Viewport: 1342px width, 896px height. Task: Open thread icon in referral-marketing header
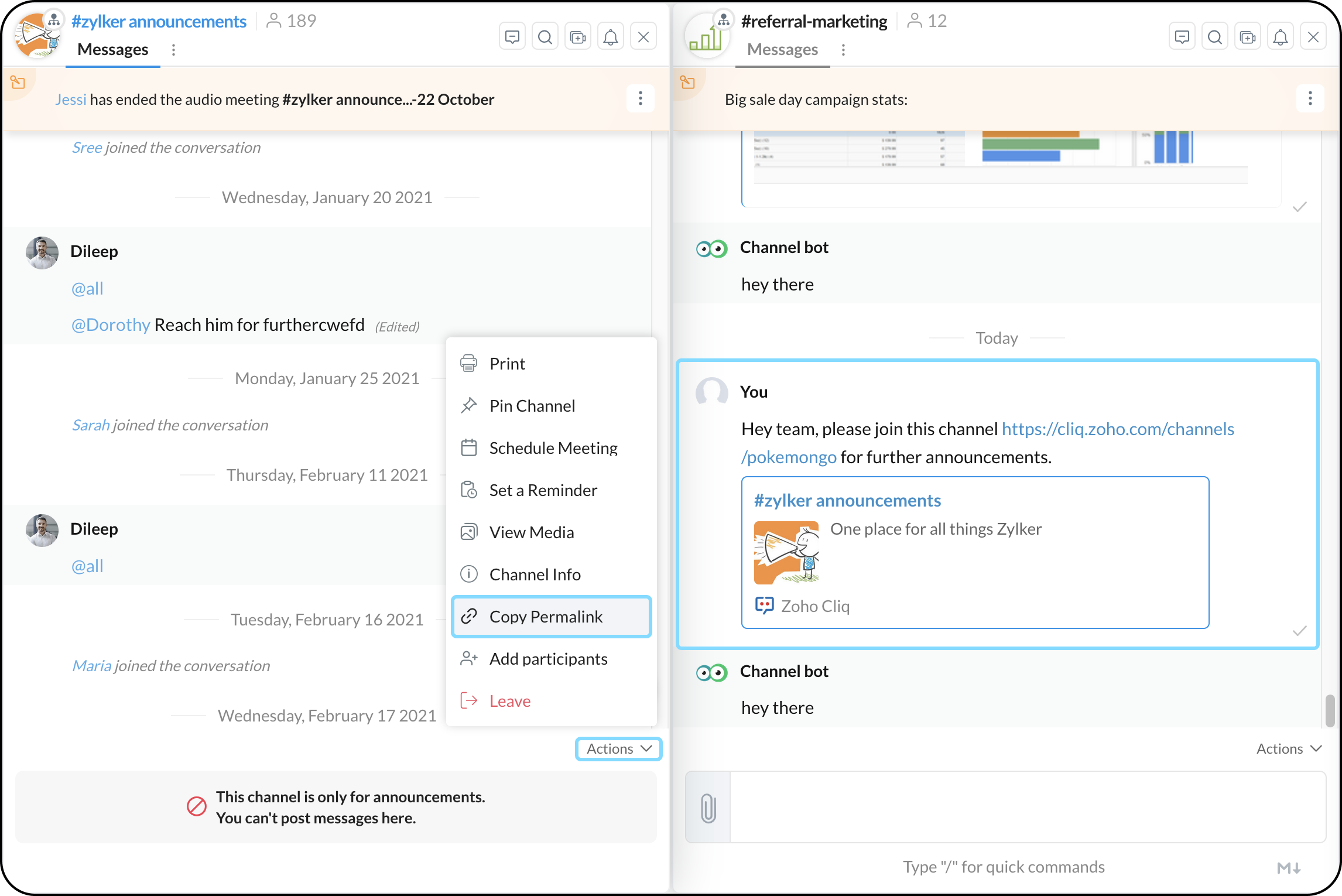(1182, 37)
